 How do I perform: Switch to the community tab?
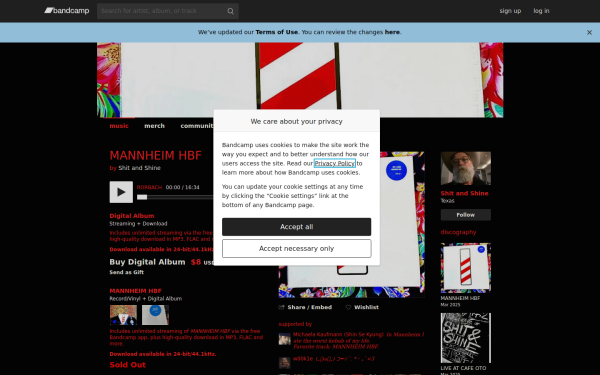point(197,126)
